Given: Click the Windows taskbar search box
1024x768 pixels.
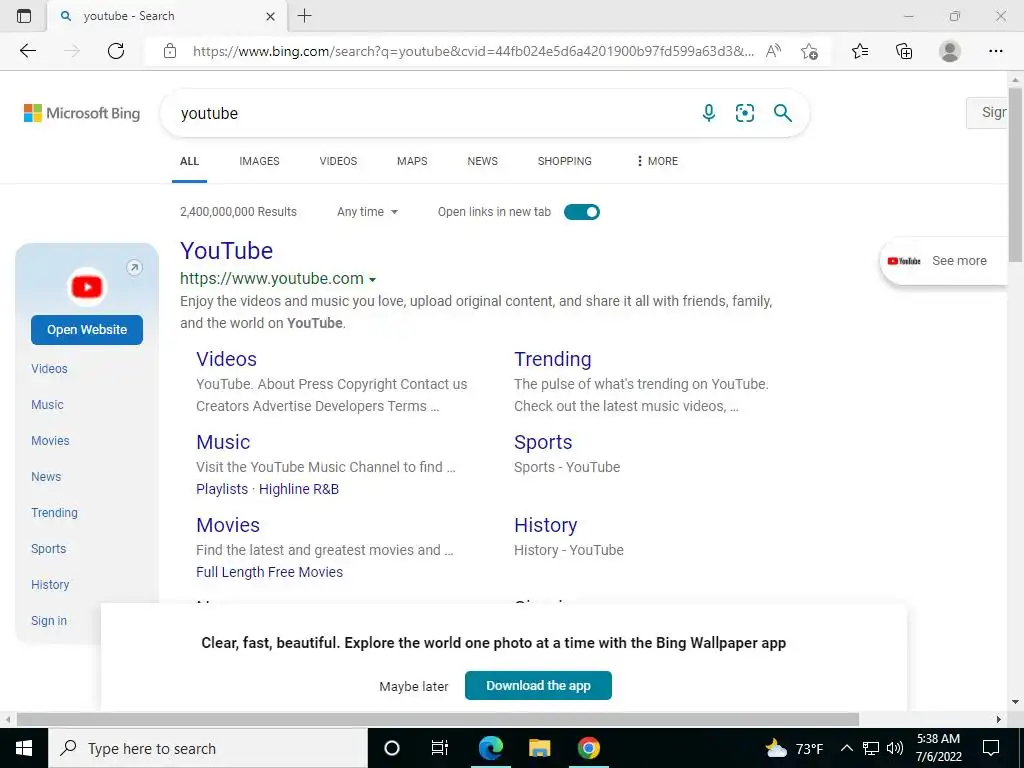Looking at the screenshot, I should (x=208, y=748).
